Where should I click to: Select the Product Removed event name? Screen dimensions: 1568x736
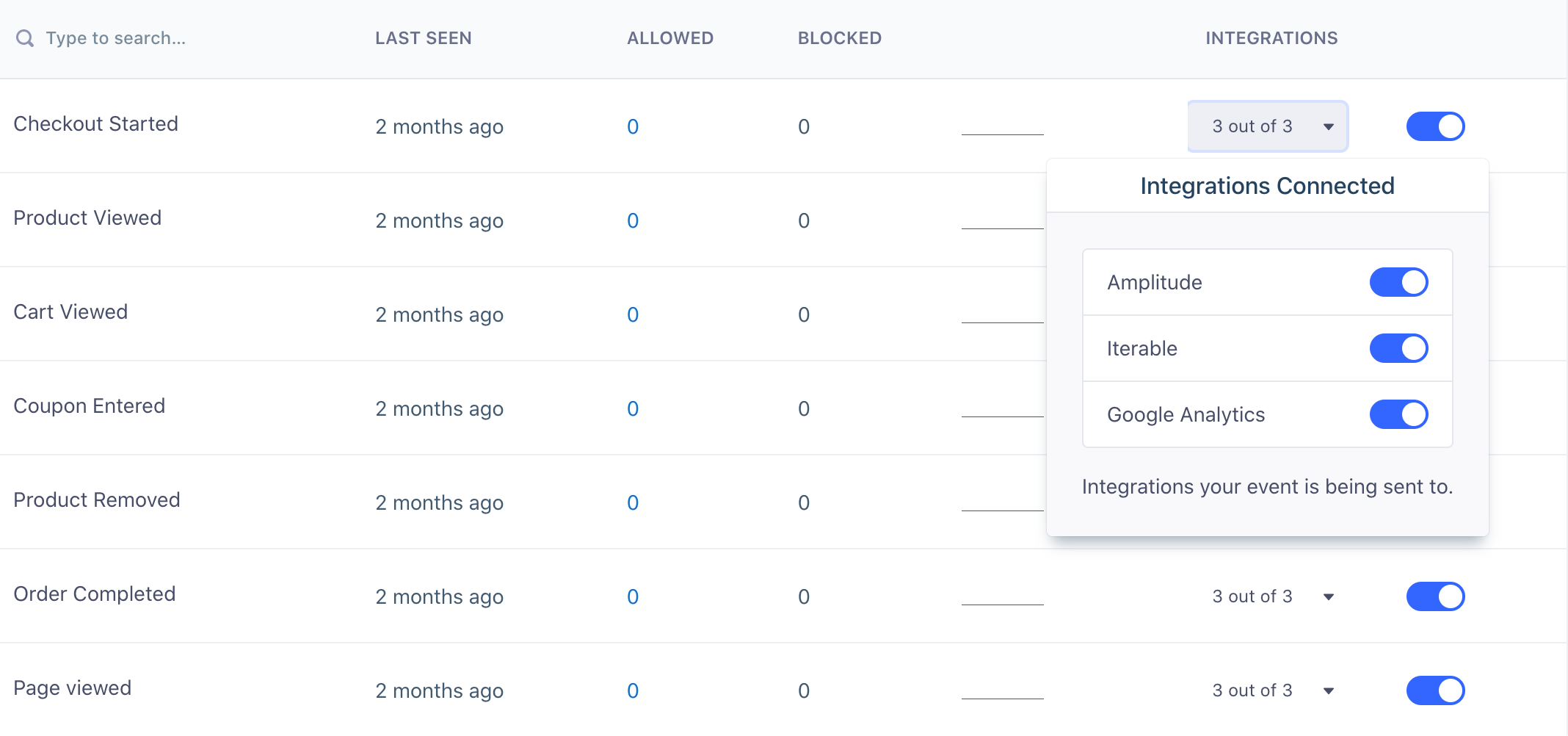[96, 500]
